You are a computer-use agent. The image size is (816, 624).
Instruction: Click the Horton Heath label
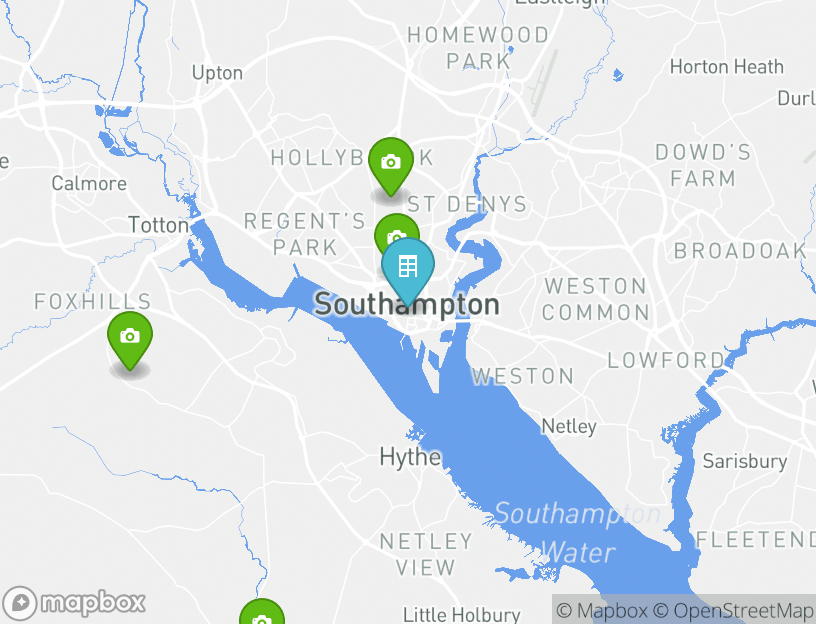[726, 67]
